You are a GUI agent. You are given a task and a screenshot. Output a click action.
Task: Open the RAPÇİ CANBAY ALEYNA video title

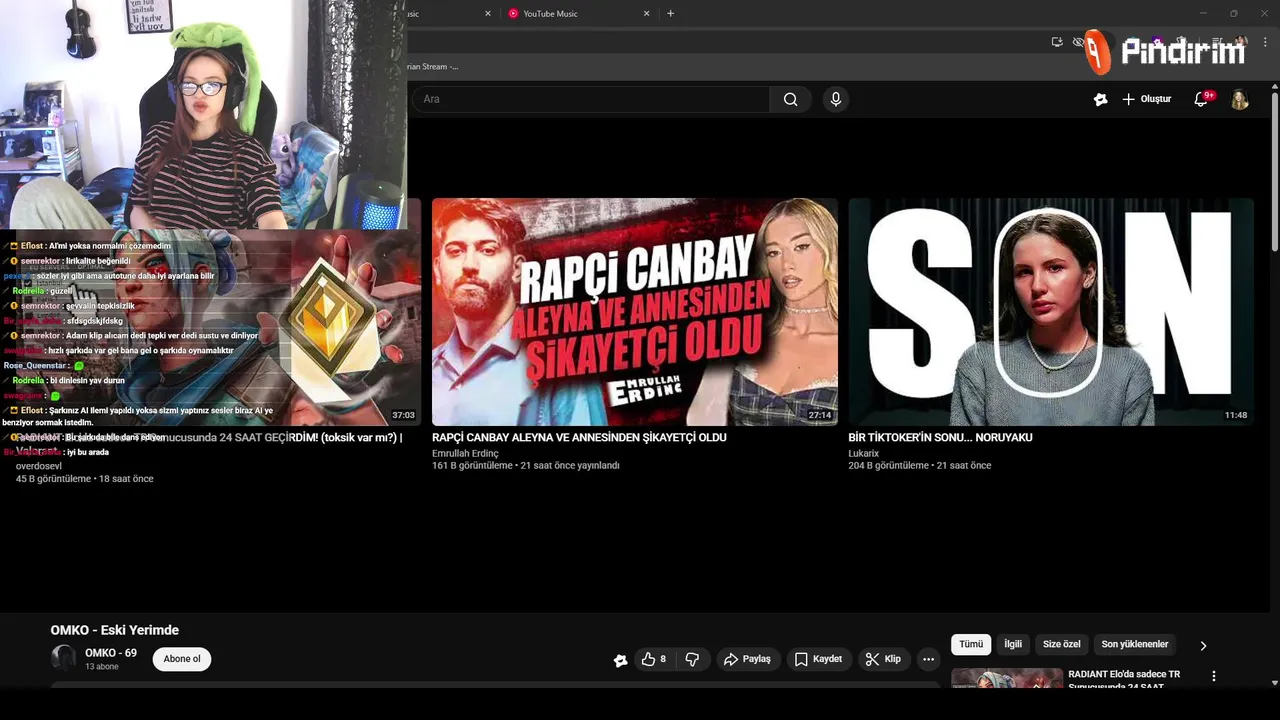[579, 438]
